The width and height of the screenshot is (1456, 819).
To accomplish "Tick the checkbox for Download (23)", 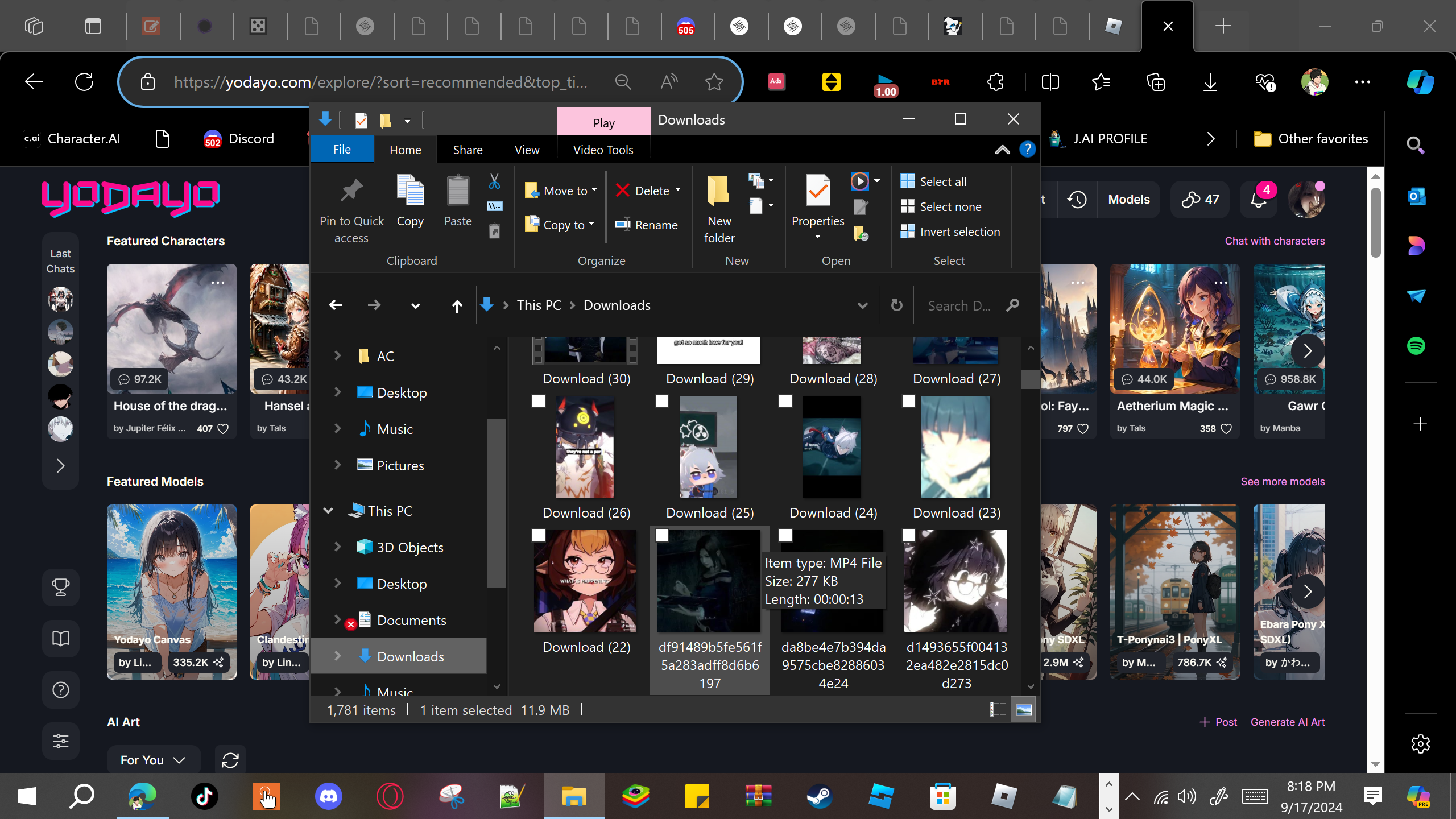I will [x=908, y=402].
